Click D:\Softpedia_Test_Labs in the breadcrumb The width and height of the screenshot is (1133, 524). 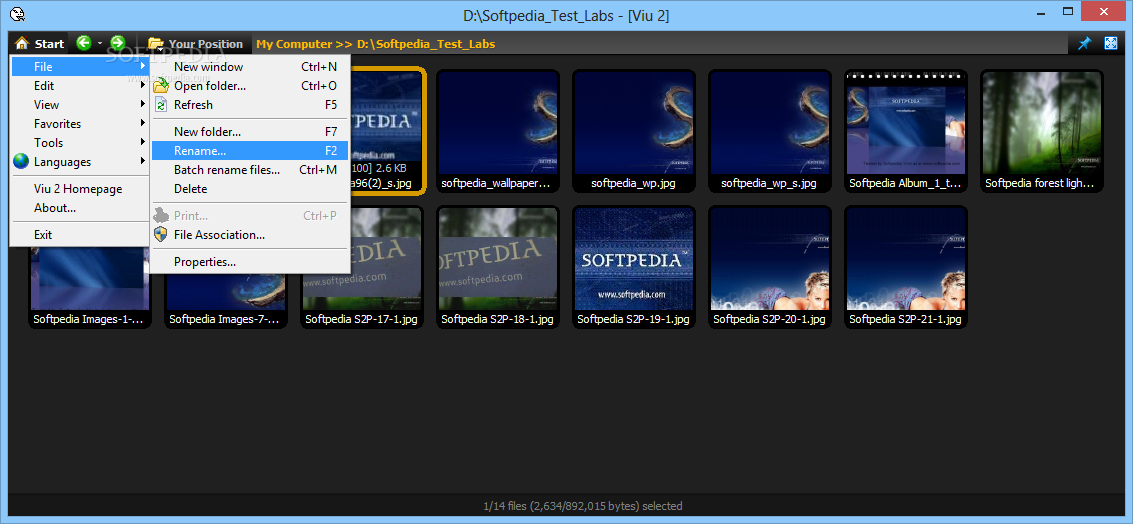click(x=426, y=44)
